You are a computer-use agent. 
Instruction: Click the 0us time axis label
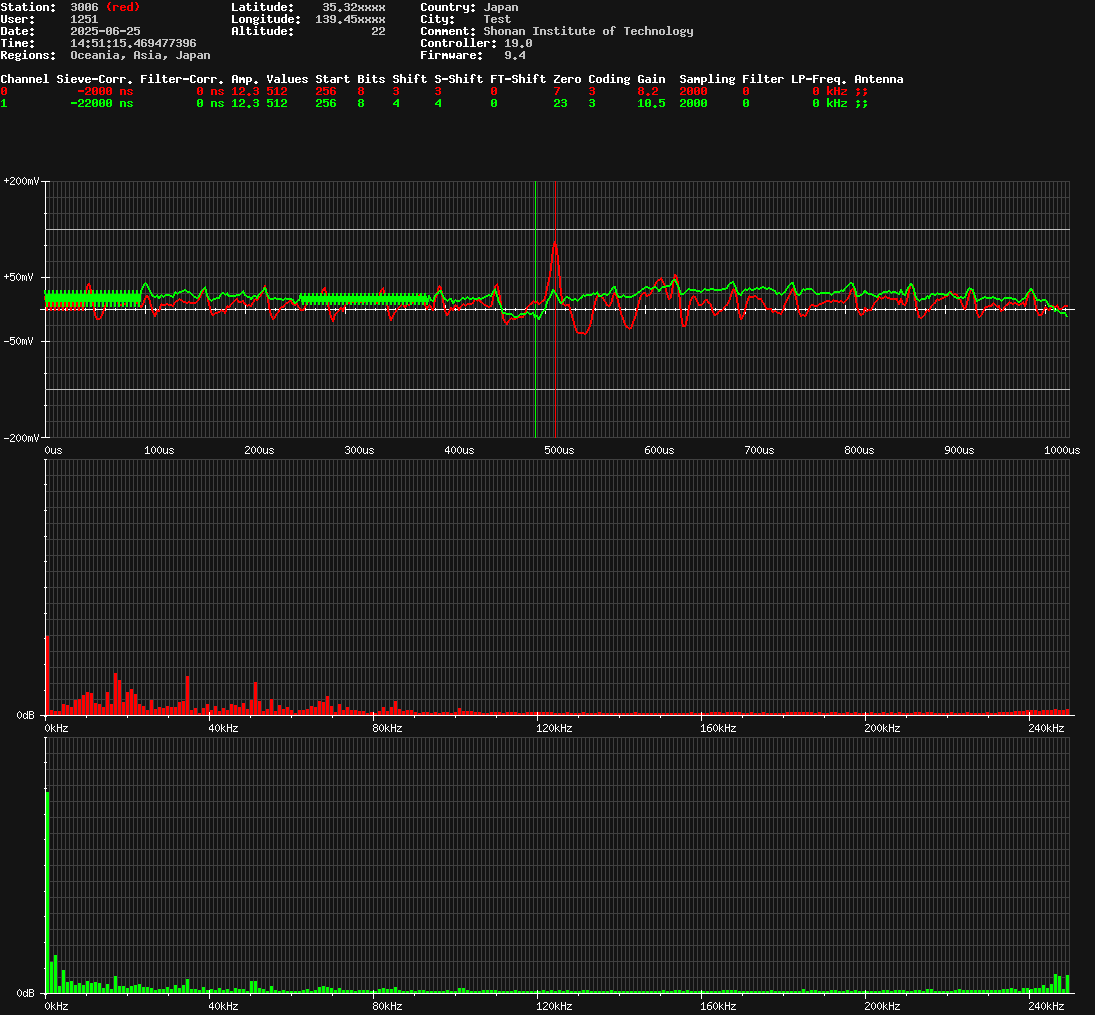tap(53, 450)
